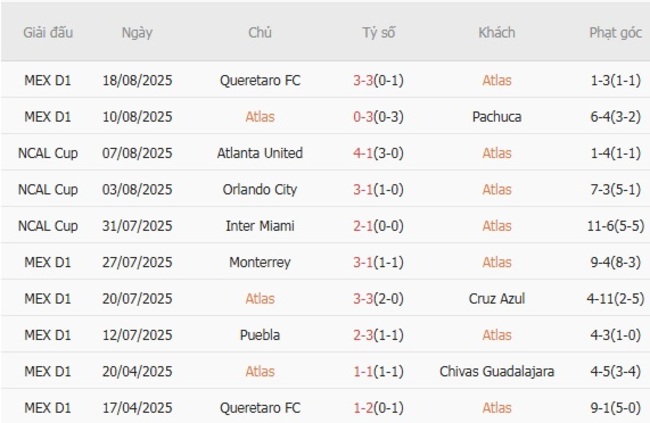This screenshot has width=650, height=423.
Task: Click the 31/07/2025 match date
Action: click(x=137, y=226)
